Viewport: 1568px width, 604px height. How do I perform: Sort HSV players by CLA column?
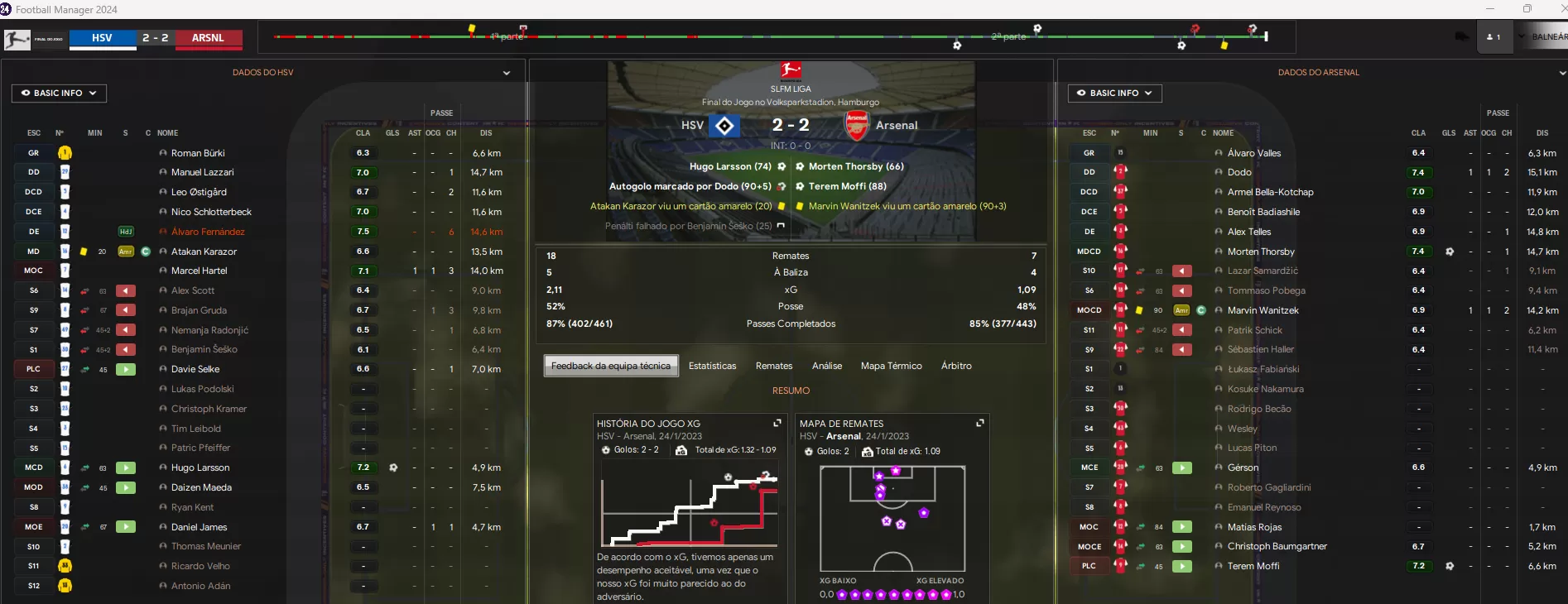click(x=363, y=133)
